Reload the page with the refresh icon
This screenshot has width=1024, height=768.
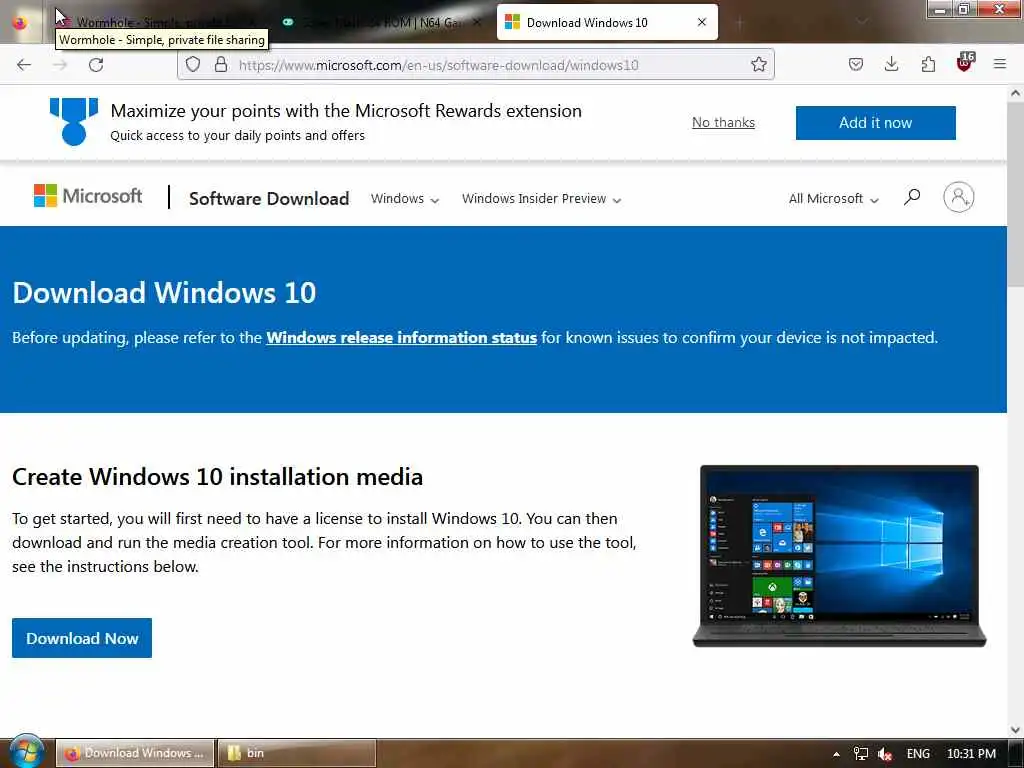coord(96,65)
